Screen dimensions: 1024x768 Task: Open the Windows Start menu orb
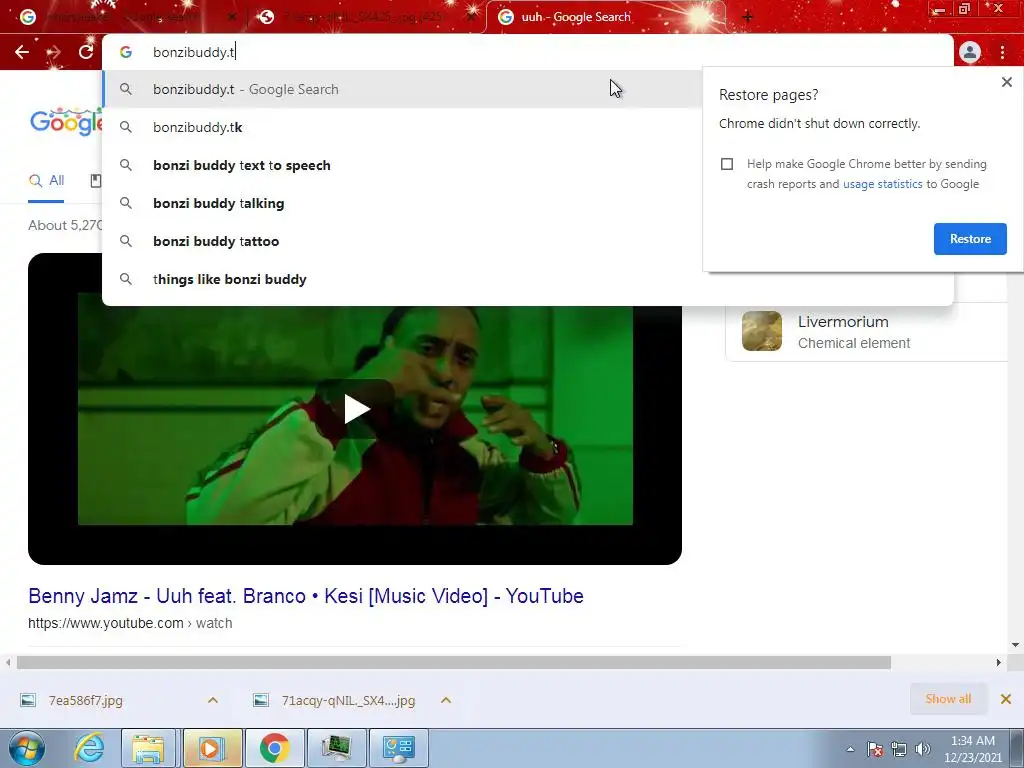(x=27, y=748)
